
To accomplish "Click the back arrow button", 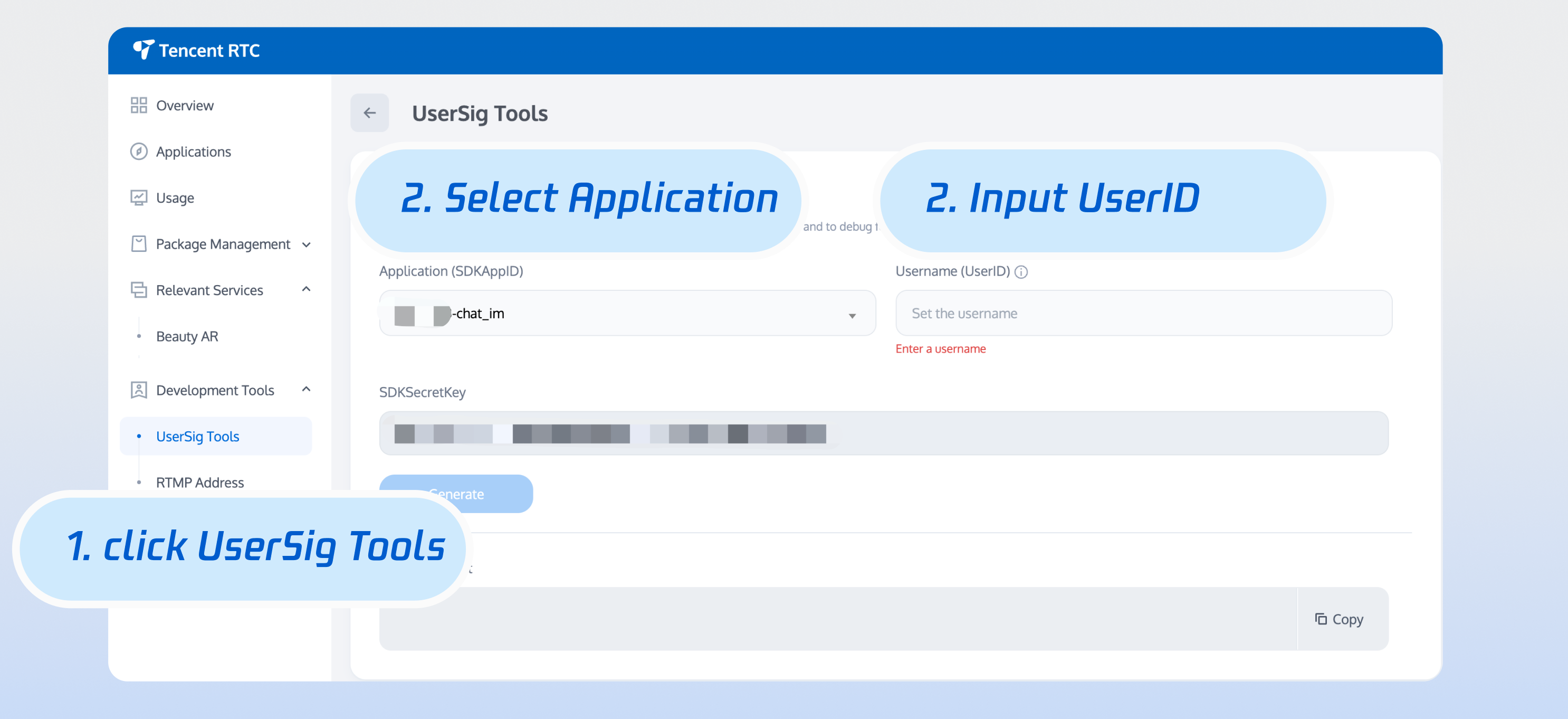I will pyautogui.click(x=369, y=113).
